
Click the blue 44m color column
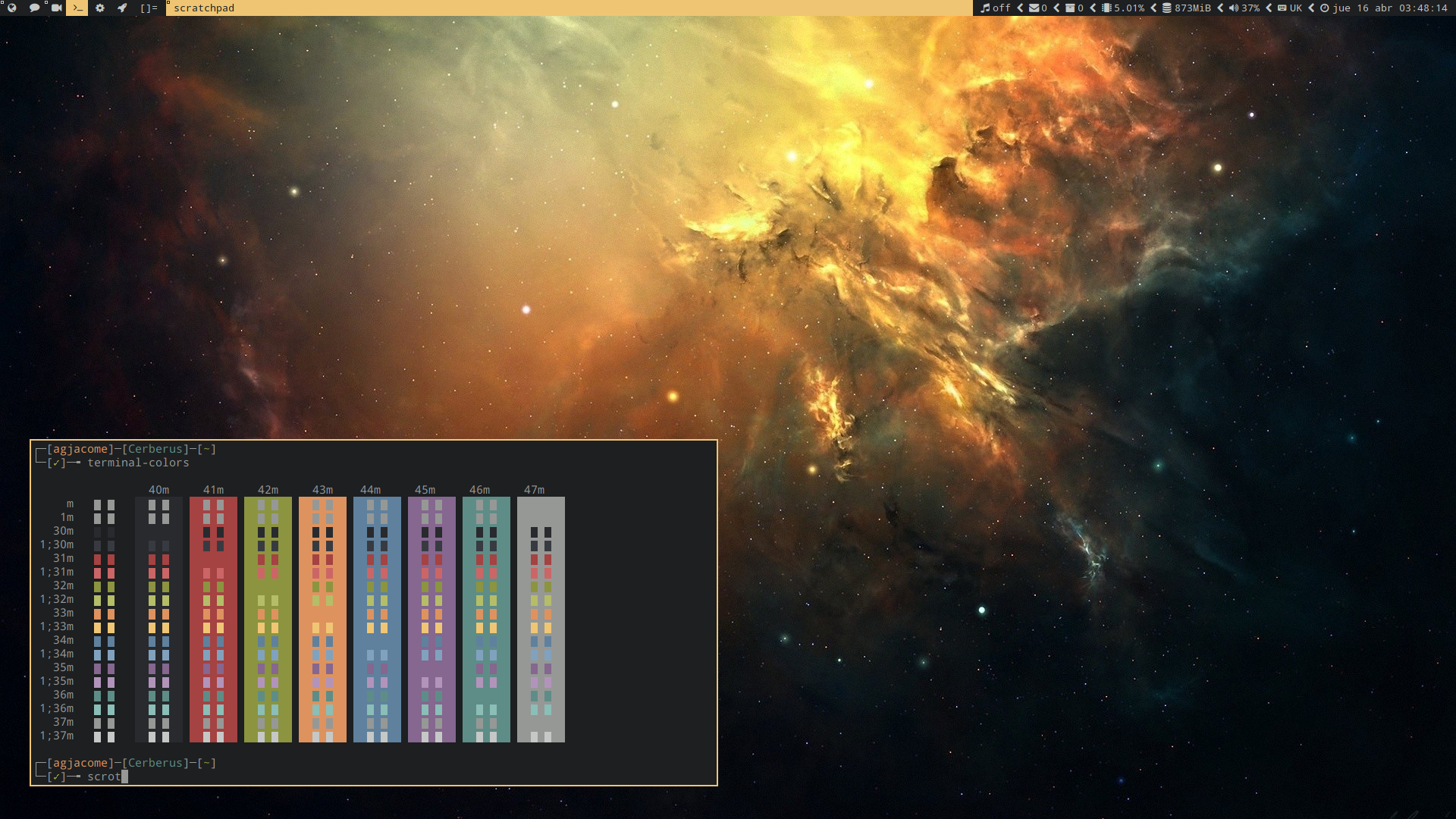[x=377, y=619]
